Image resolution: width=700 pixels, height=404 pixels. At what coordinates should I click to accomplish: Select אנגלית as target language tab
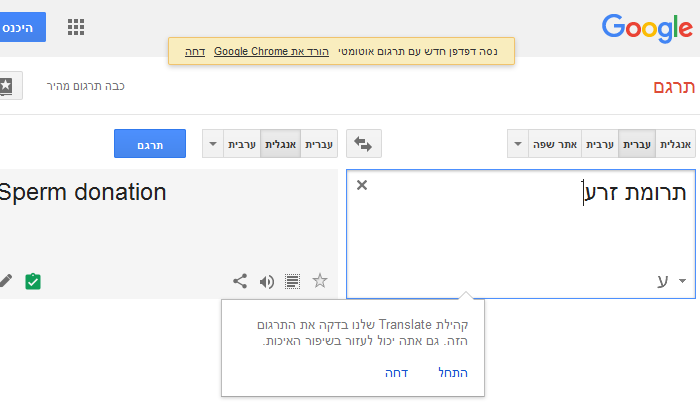[x=280, y=144]
